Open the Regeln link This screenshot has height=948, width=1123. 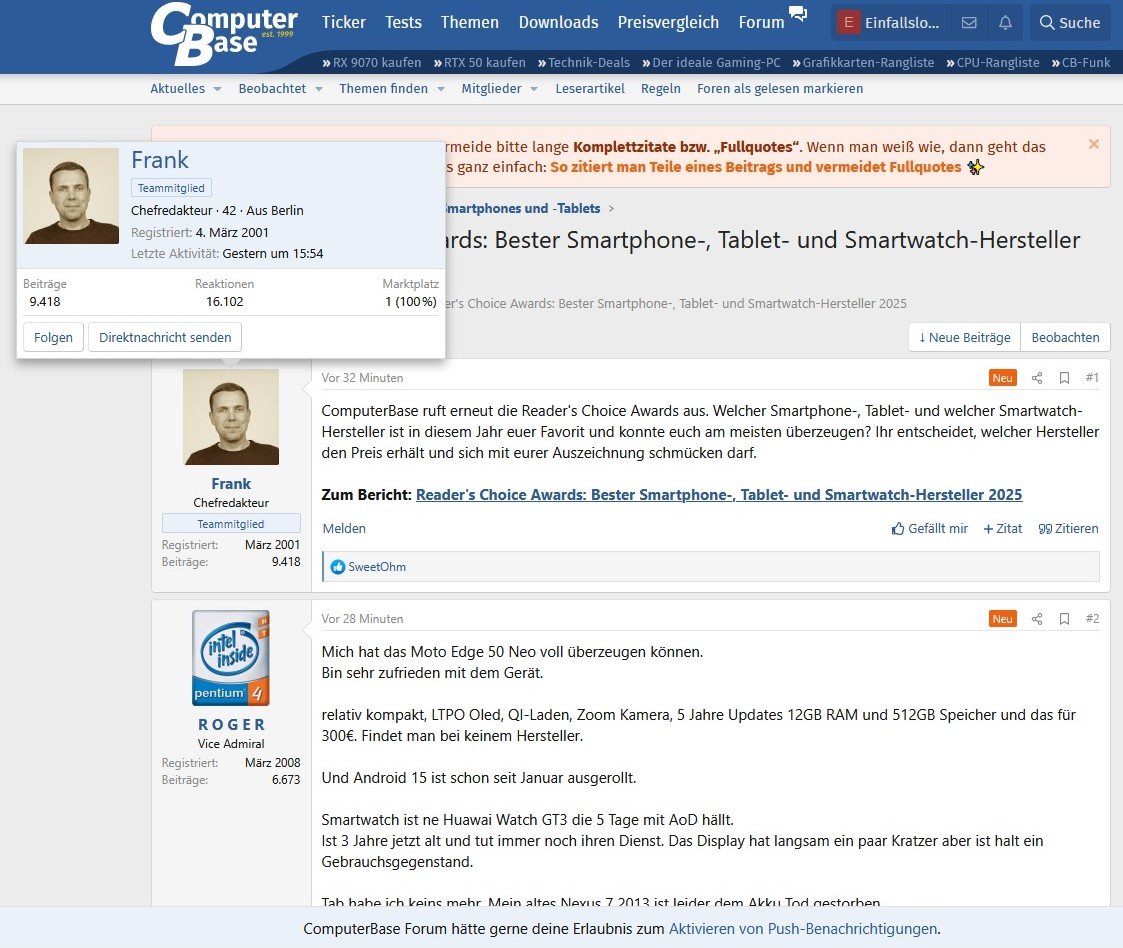click(x=660, y=89)
